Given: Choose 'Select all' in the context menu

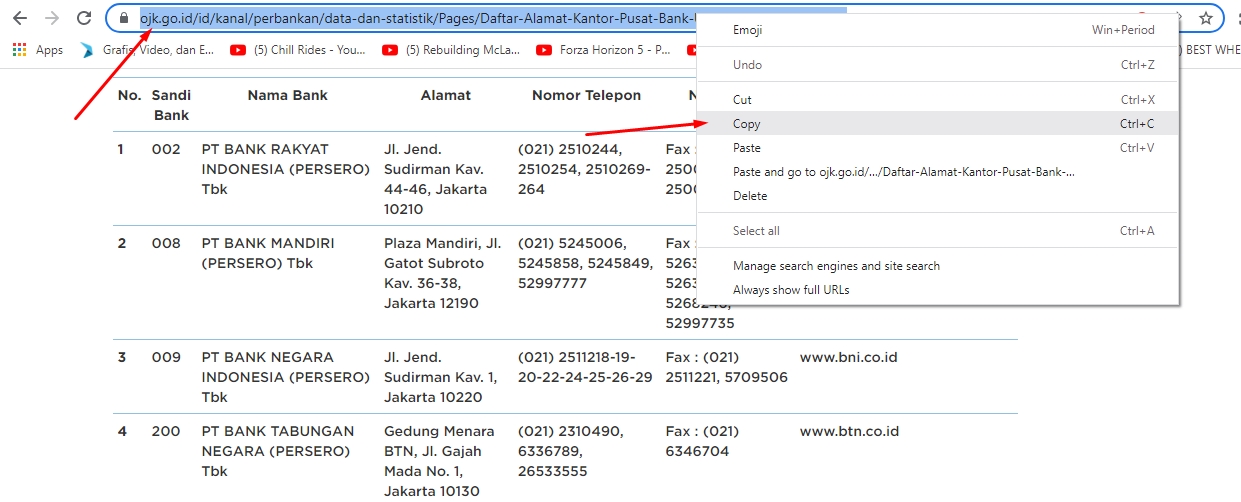Looking at the screenshot, I should [938, 231].
